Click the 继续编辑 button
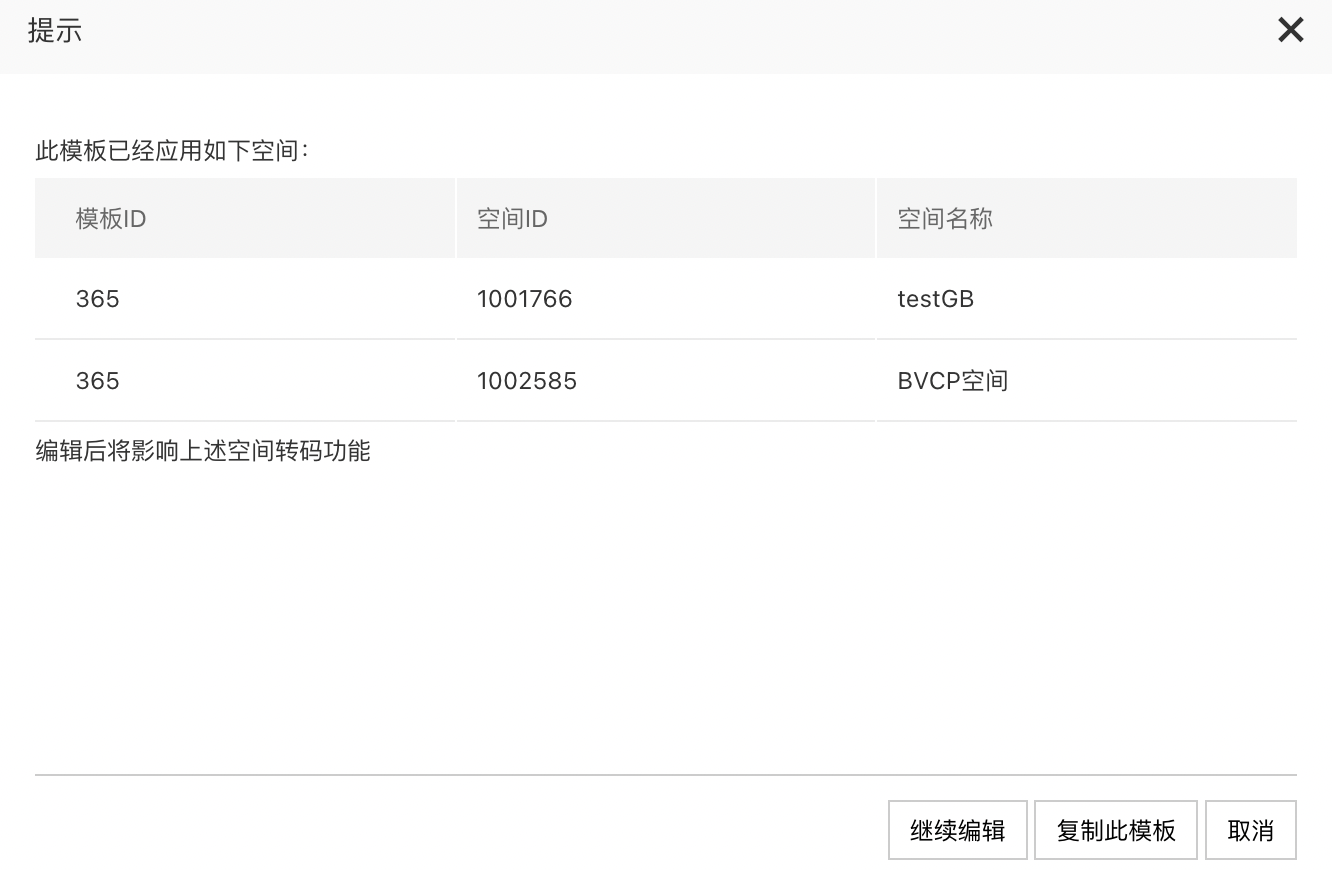 pyautogui.click(x=958, y=830)
